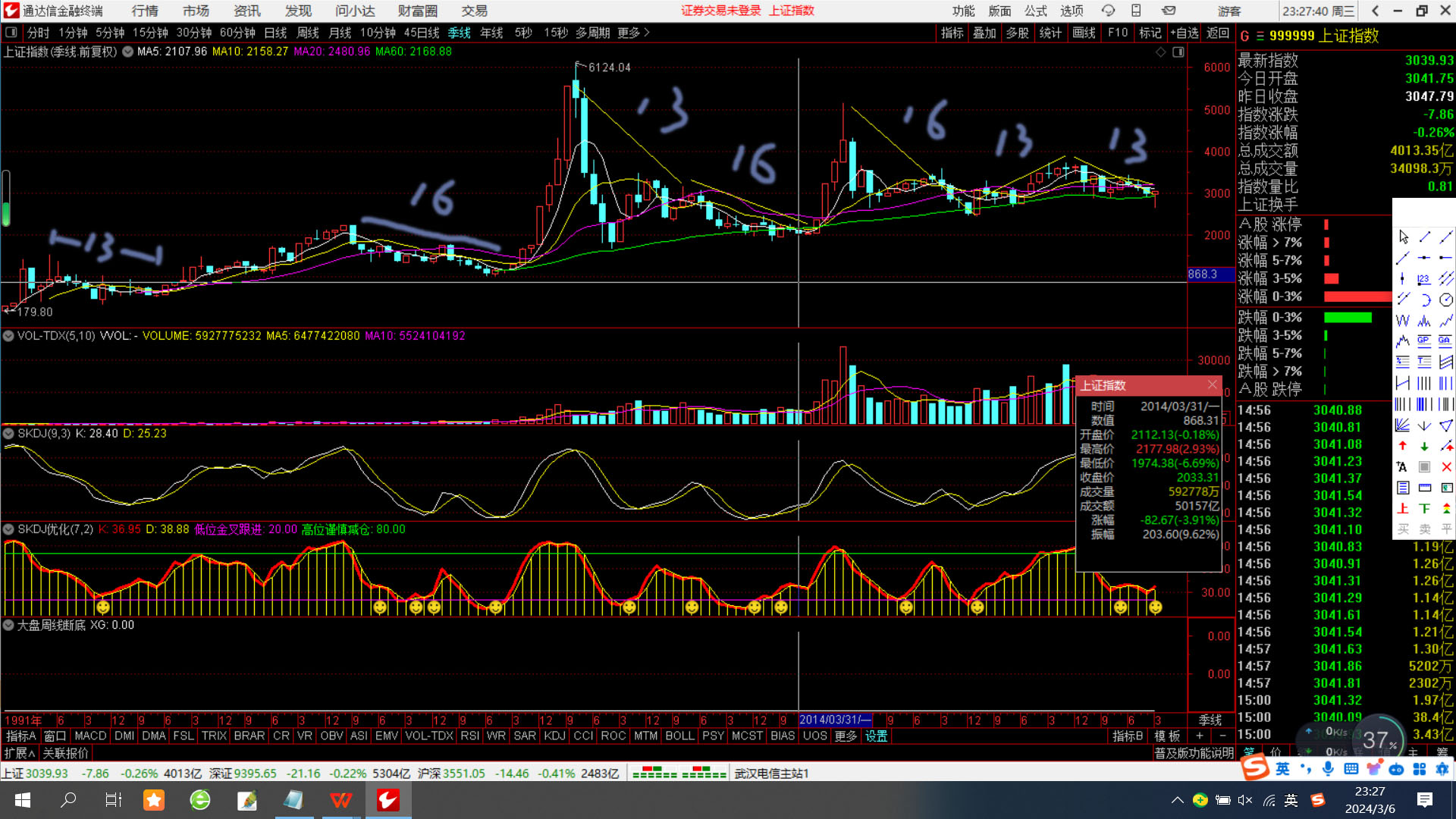
Task: Select the ruler measurement tool
Action: click(x=1424, y=488)
